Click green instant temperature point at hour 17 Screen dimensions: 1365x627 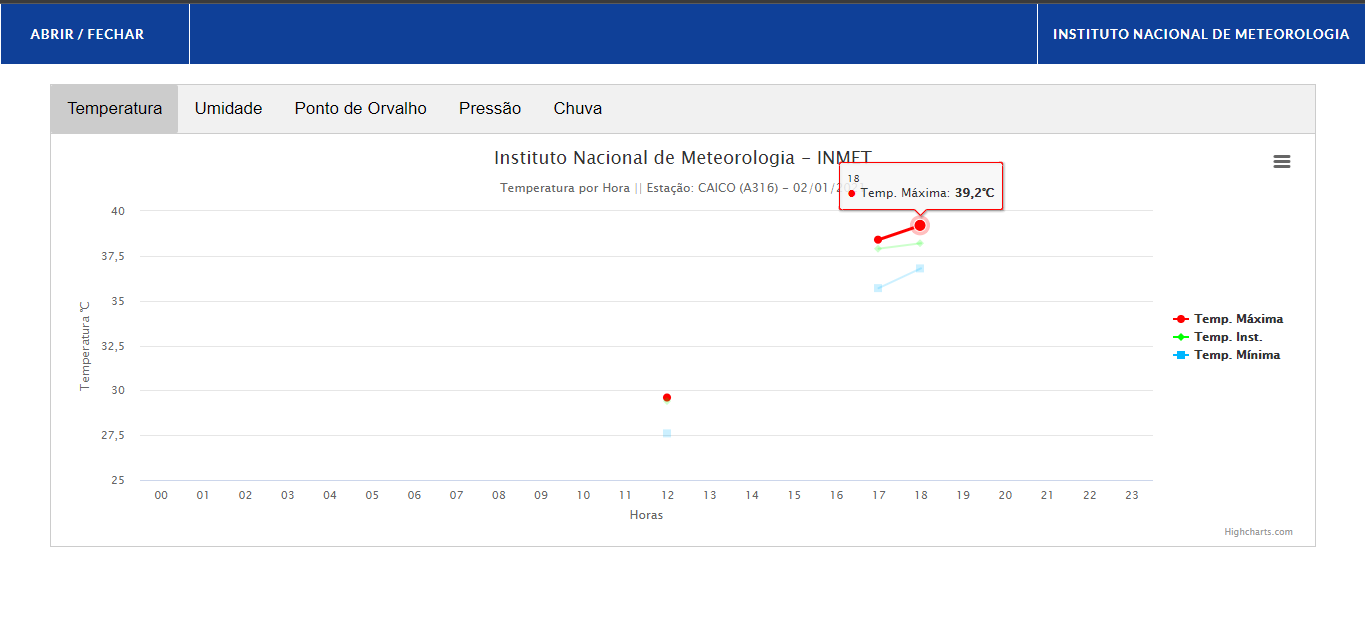click(878, 248)
